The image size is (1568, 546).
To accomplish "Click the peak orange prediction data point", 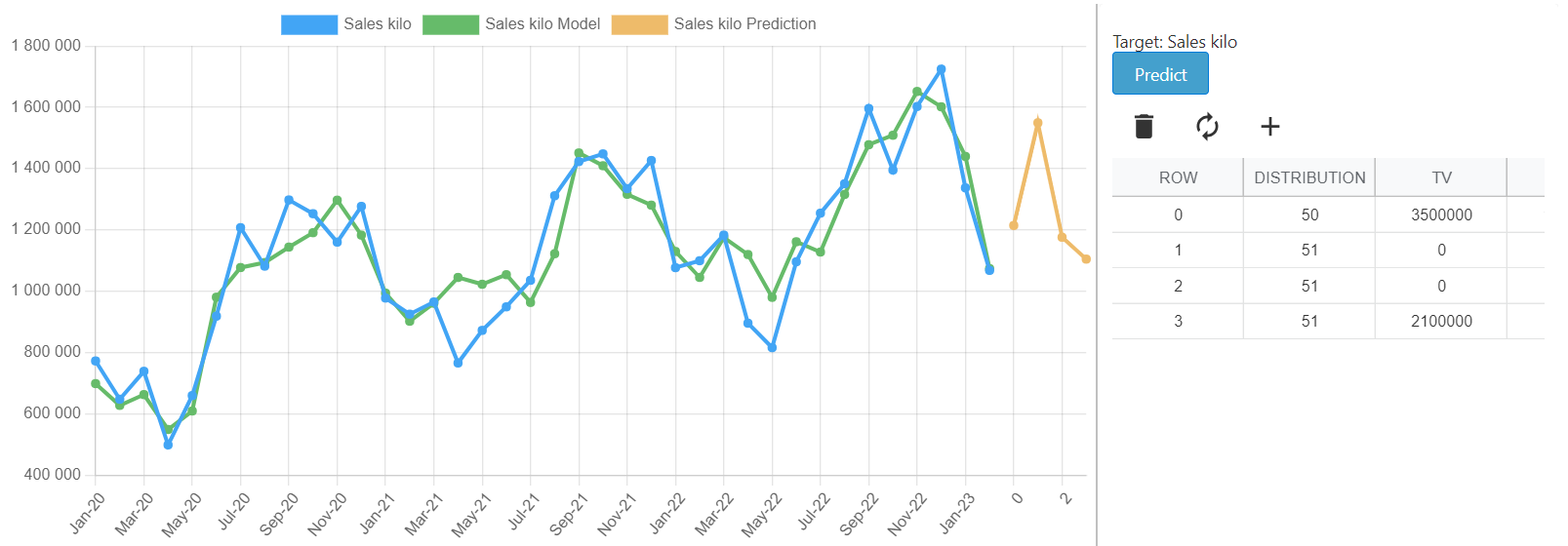I will (x=1038, y=124).
